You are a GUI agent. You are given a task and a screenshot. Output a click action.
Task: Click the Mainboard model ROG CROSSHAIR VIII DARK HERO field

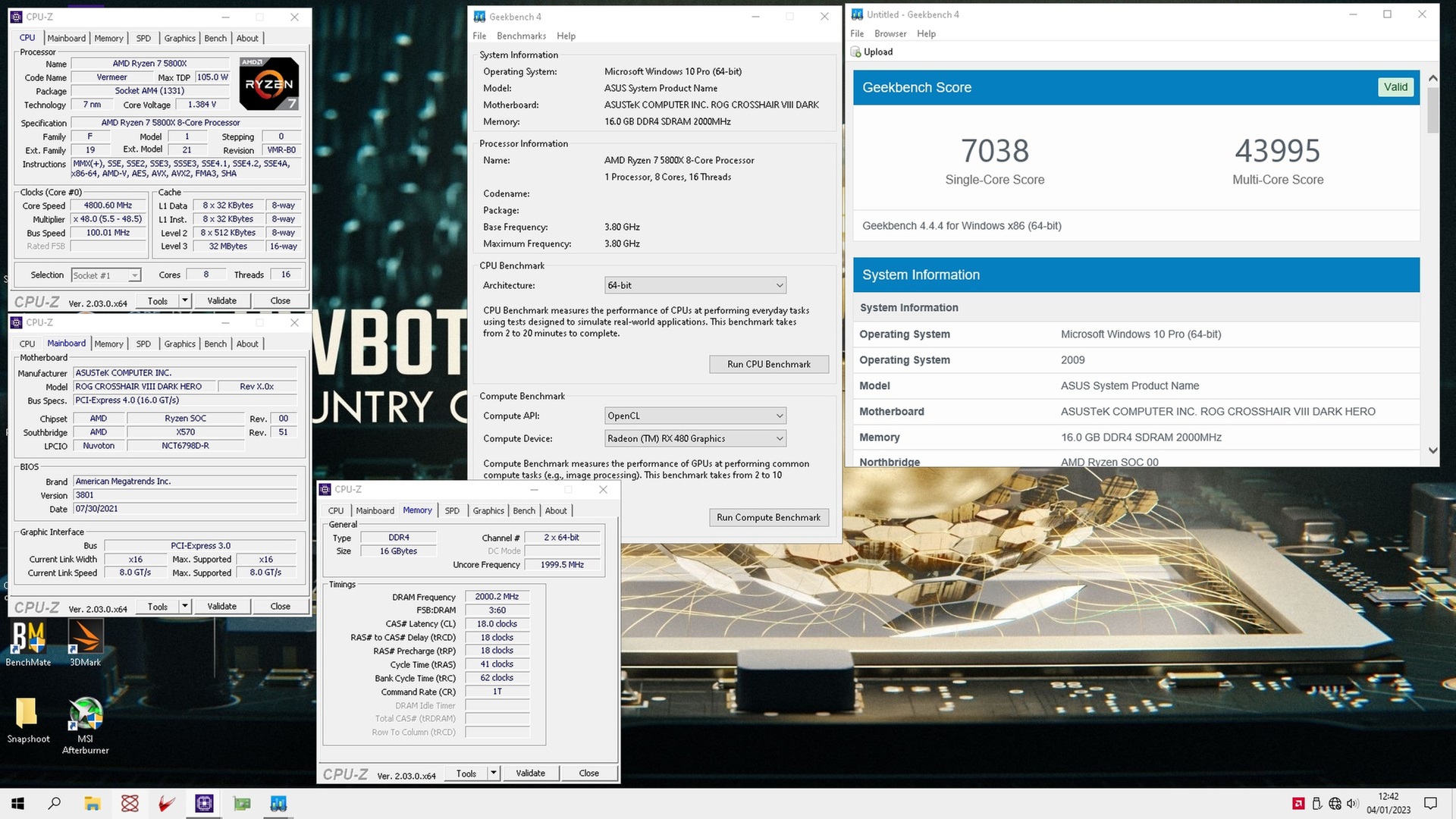tap(144, 387)
